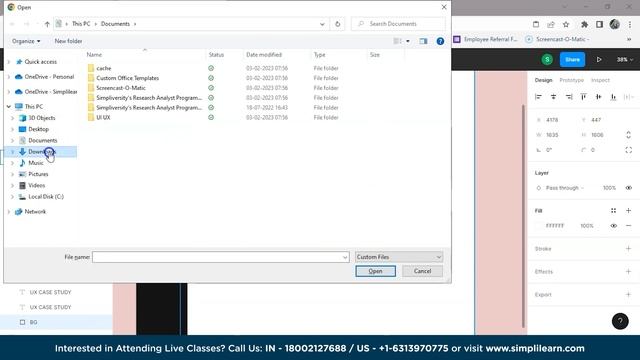Open the Figma 38% zoom dropdown

pyautogui.click(x=625, y=60)
